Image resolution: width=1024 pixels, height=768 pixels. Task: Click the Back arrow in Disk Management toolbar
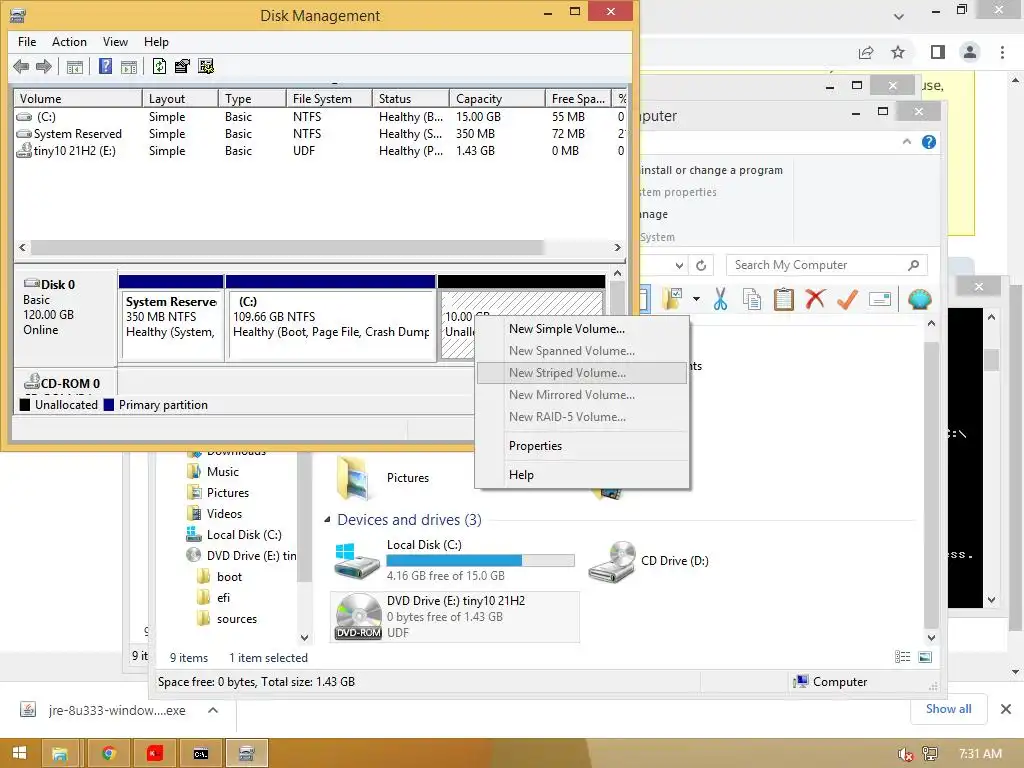pos(21,66)
